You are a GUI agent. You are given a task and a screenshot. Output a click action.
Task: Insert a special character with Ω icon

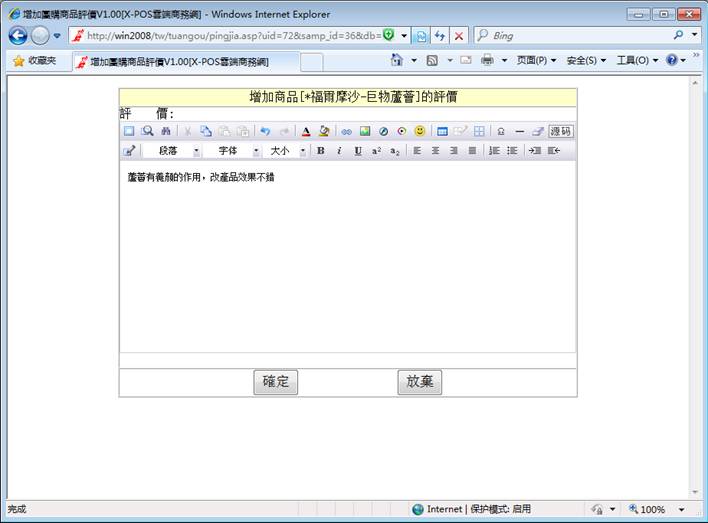(x=501, y=131)
